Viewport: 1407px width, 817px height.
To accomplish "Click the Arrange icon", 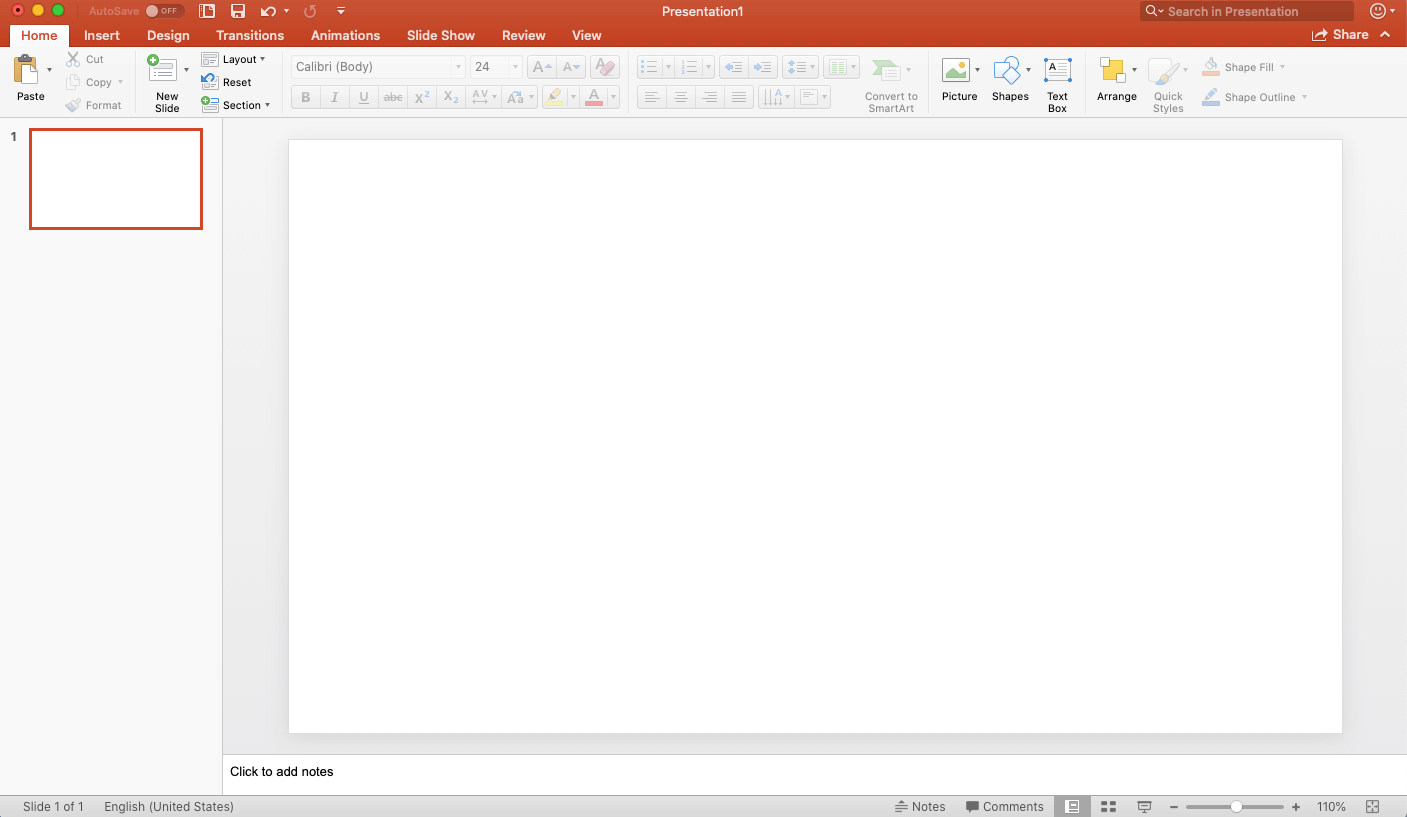I will coord(1112,70).
